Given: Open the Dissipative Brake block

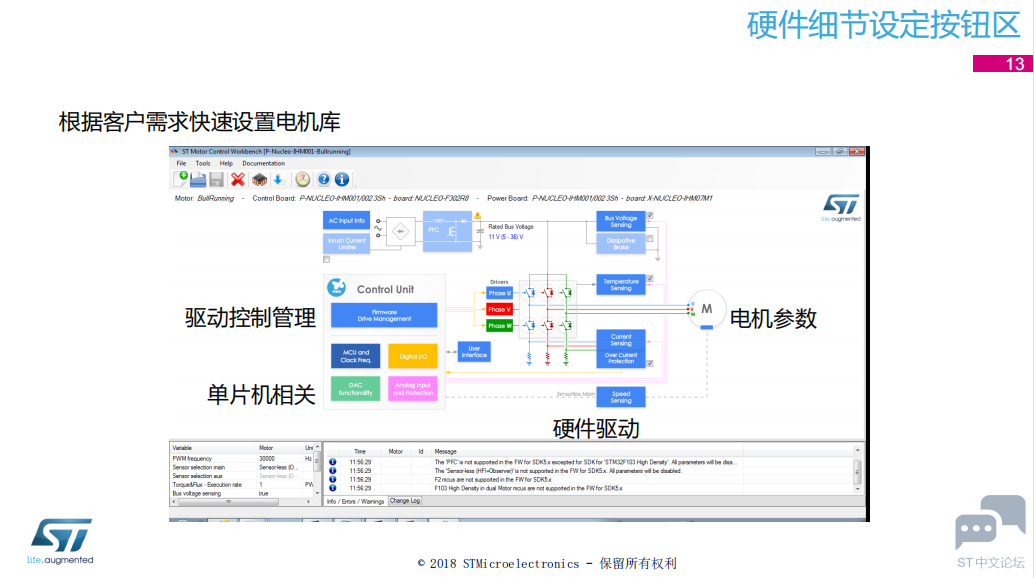Looking at the screenshot, I should (x=621, y=244).
